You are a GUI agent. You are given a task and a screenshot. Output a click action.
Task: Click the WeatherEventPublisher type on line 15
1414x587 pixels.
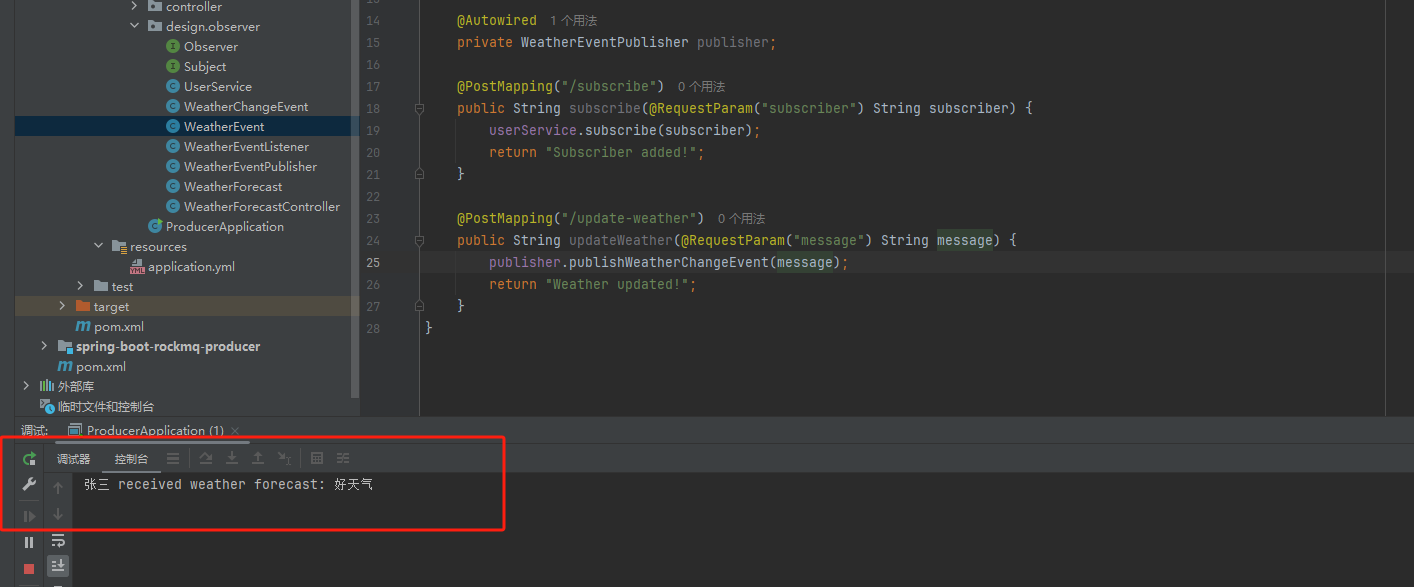pyautogui.click(x=605, y=42)
